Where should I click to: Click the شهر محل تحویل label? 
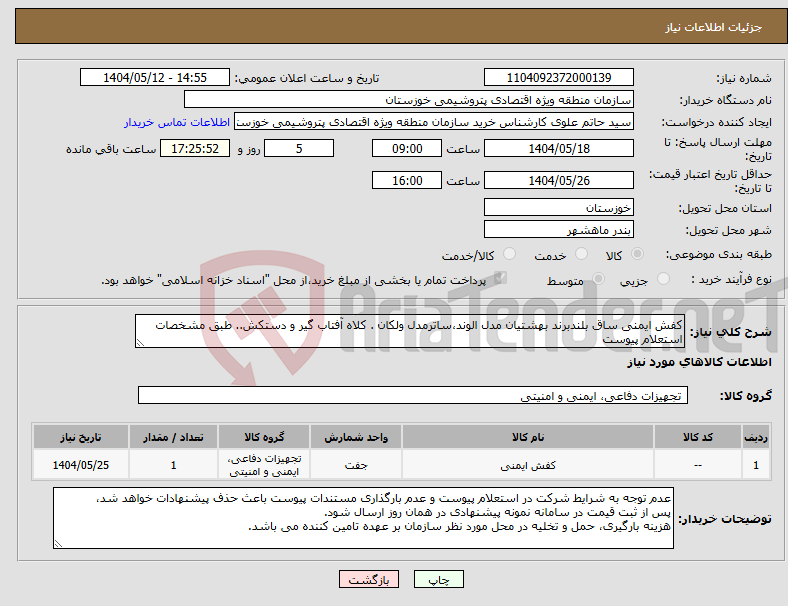pos(729,230)
